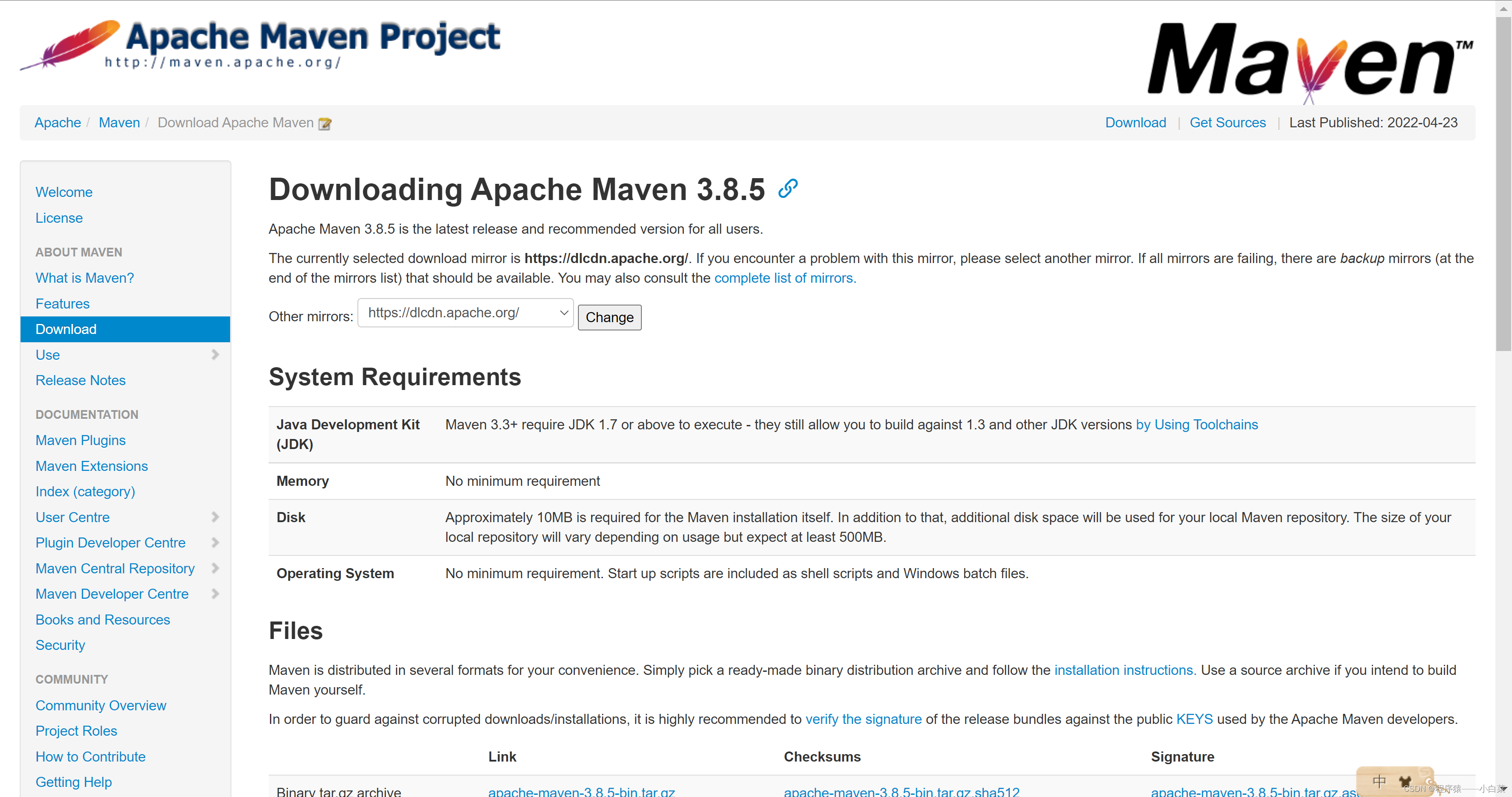The image size is (1512, 797).
Task: Open Apache breadcrumb link
Action: click(x=57, y=123)
